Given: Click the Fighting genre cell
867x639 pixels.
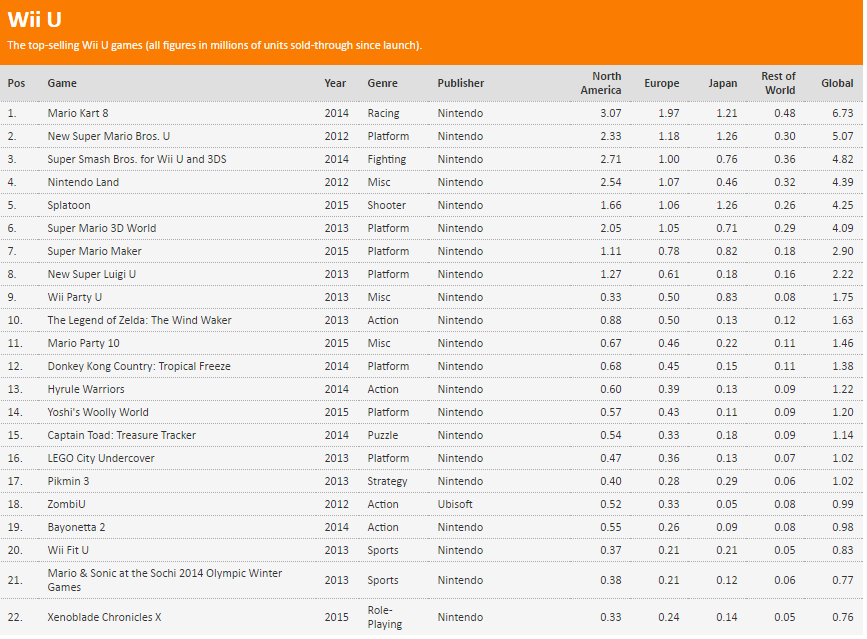Looking at the screenshot, I should point(387,160).
